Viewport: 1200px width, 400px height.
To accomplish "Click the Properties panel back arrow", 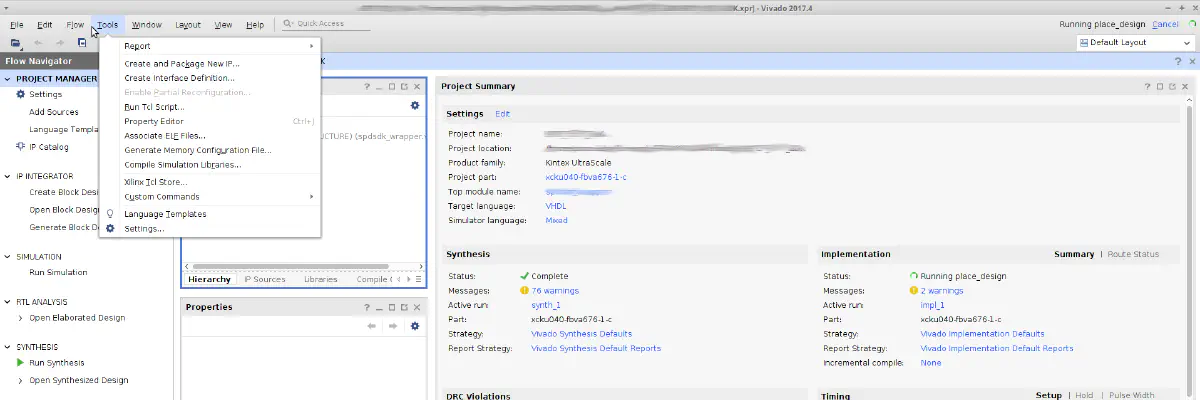I will (372, 326).
